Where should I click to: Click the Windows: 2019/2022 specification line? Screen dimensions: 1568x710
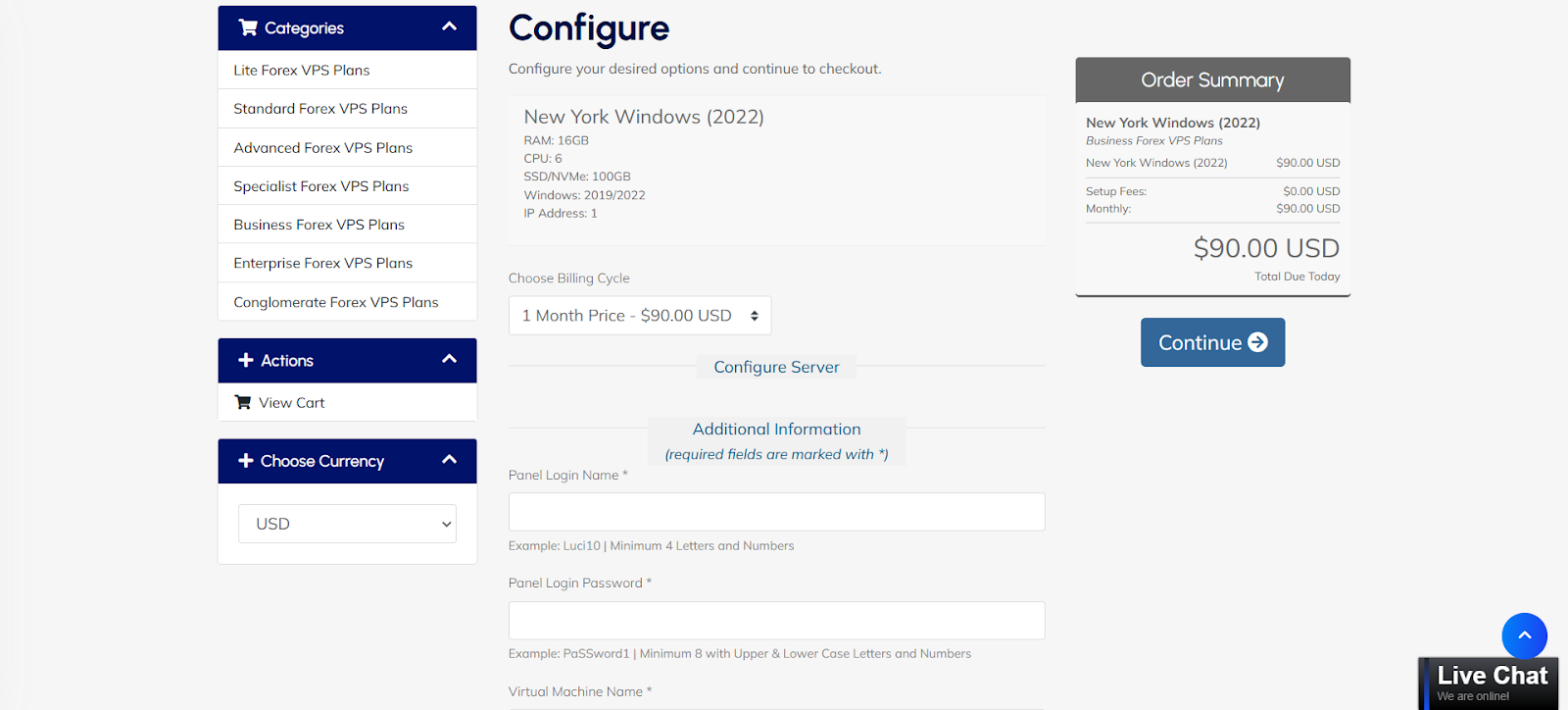[584, 195]
